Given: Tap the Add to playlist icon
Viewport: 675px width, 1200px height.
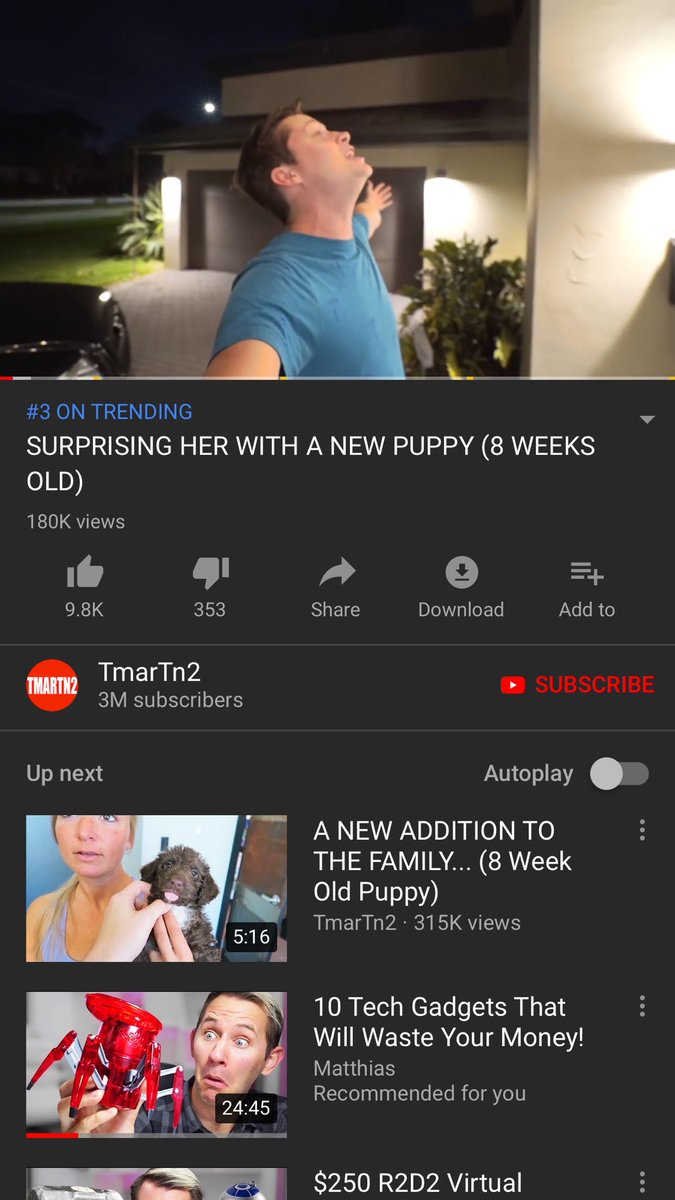Looking at the screenshot, I should pos(587,573).
